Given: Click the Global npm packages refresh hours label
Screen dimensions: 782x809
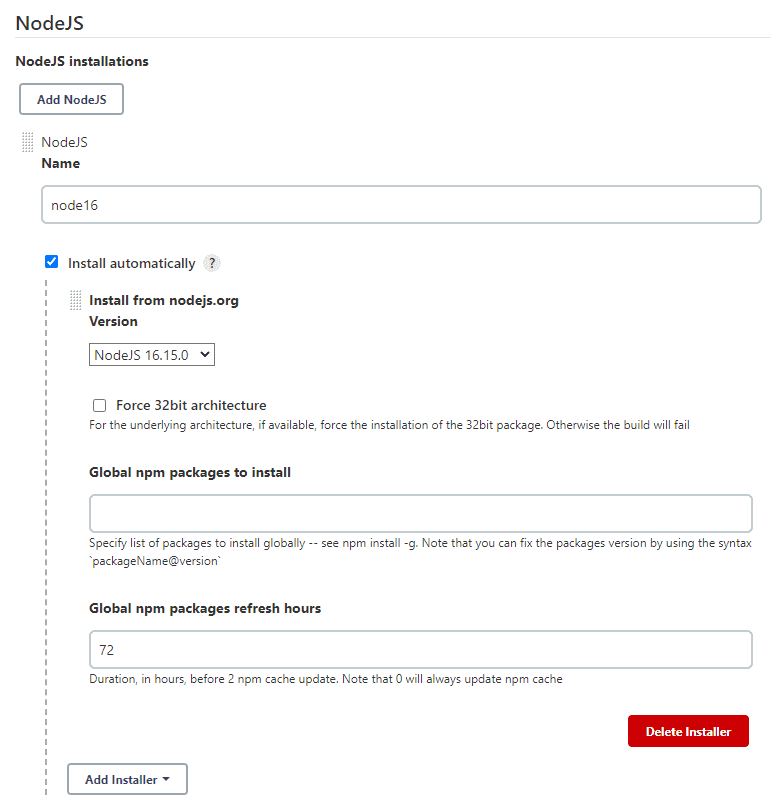Looking at the screenshot, I should coord(205,608).
